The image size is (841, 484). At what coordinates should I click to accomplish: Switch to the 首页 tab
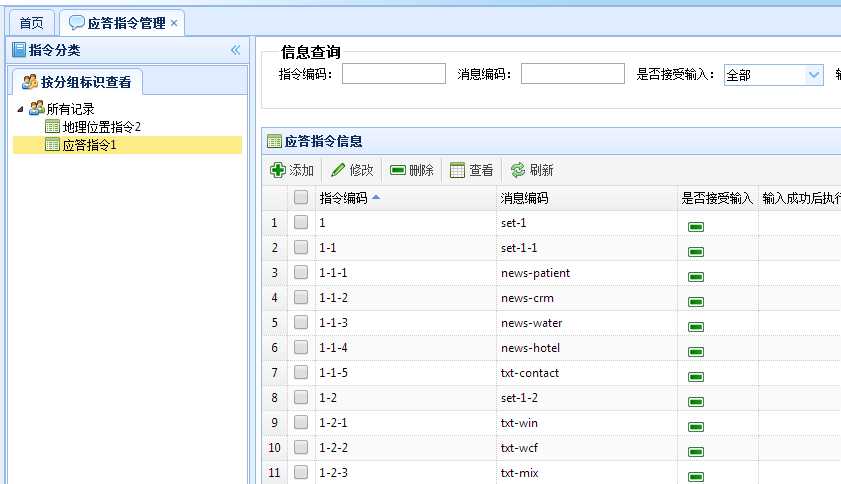click(x=31, y=23)
